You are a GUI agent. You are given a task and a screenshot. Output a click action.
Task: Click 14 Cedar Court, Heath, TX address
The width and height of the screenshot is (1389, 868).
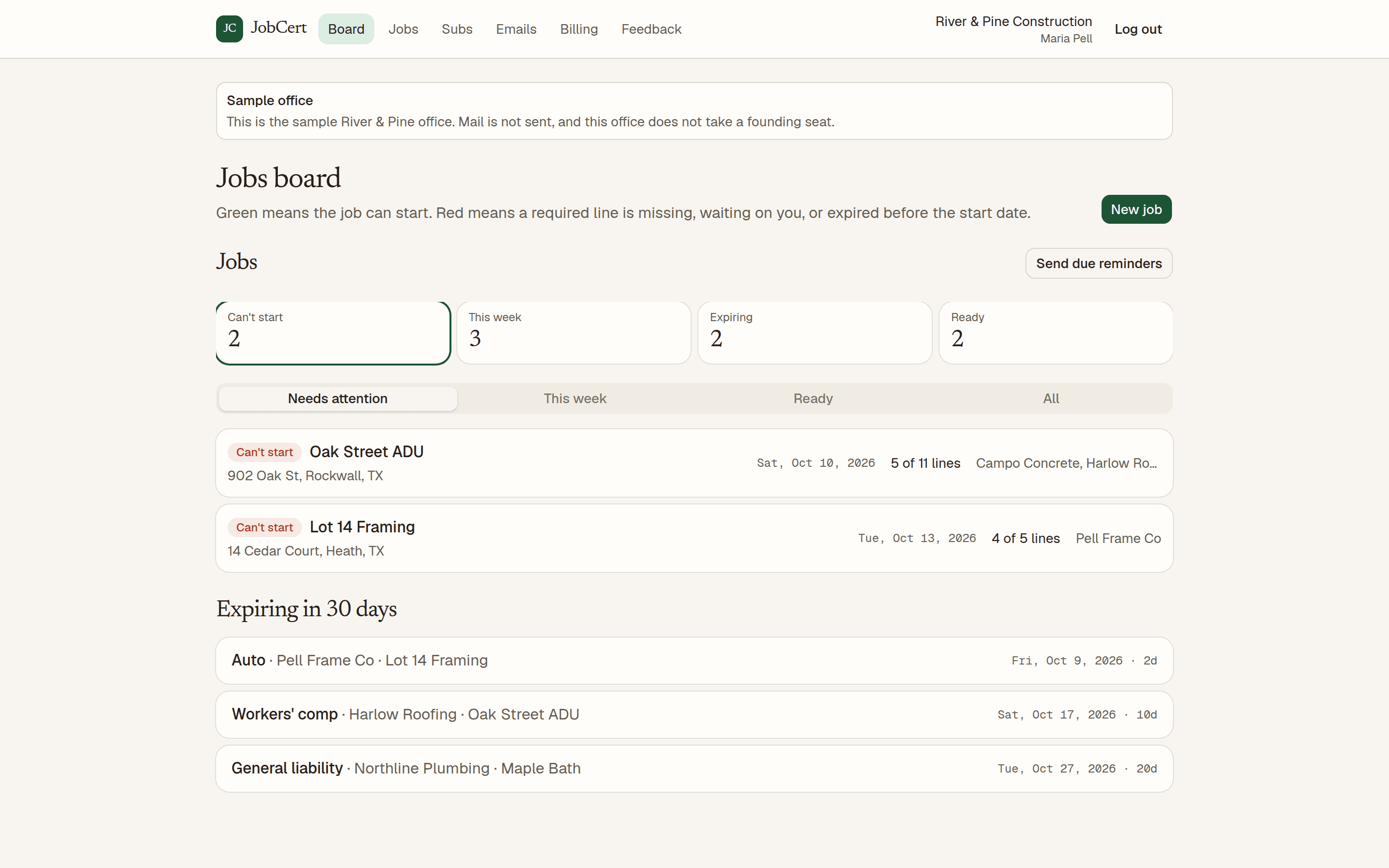305,551
